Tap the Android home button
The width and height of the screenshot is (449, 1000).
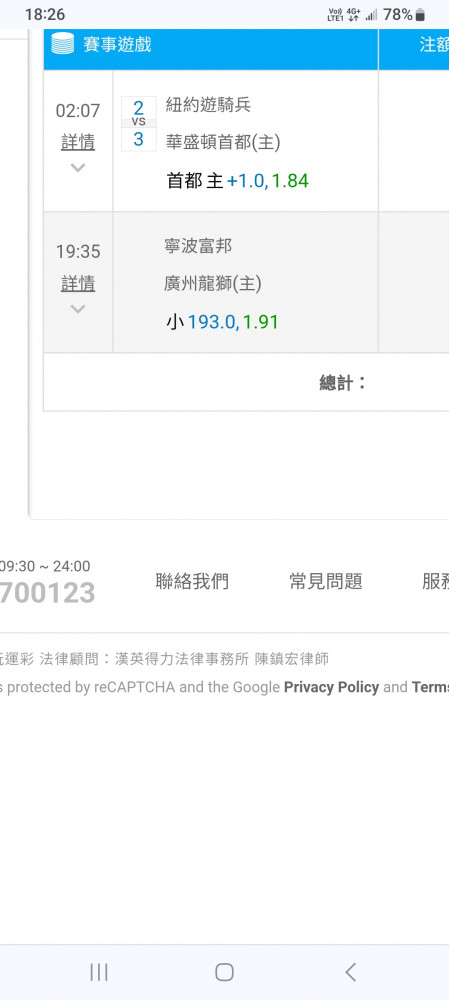tap(224, 972)
